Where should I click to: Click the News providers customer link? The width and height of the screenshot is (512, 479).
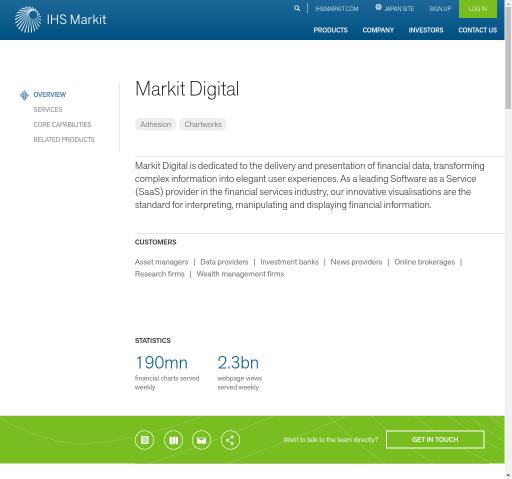click(356, 262)
